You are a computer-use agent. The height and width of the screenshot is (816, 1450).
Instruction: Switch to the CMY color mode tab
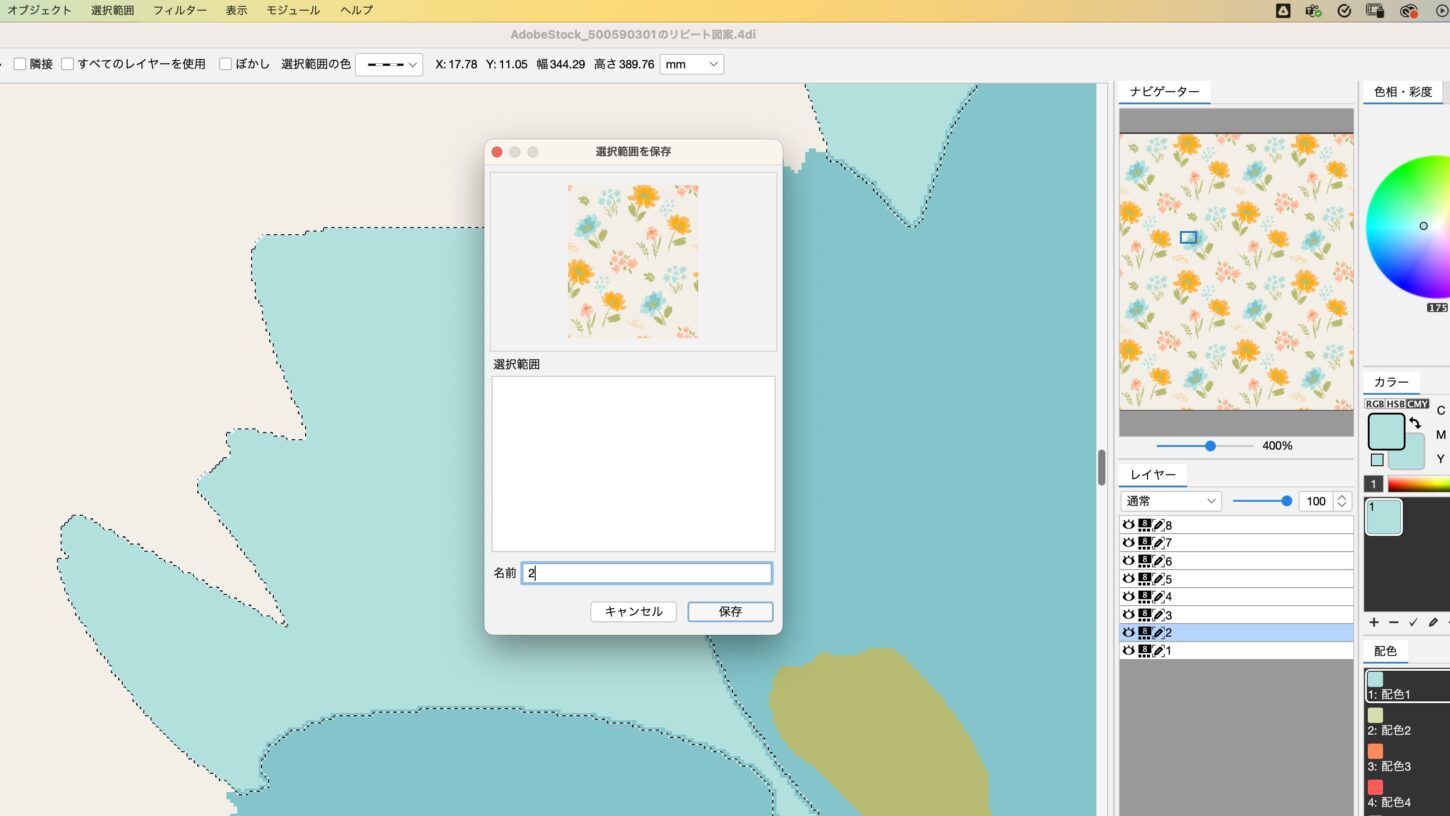coord(1418,404)
